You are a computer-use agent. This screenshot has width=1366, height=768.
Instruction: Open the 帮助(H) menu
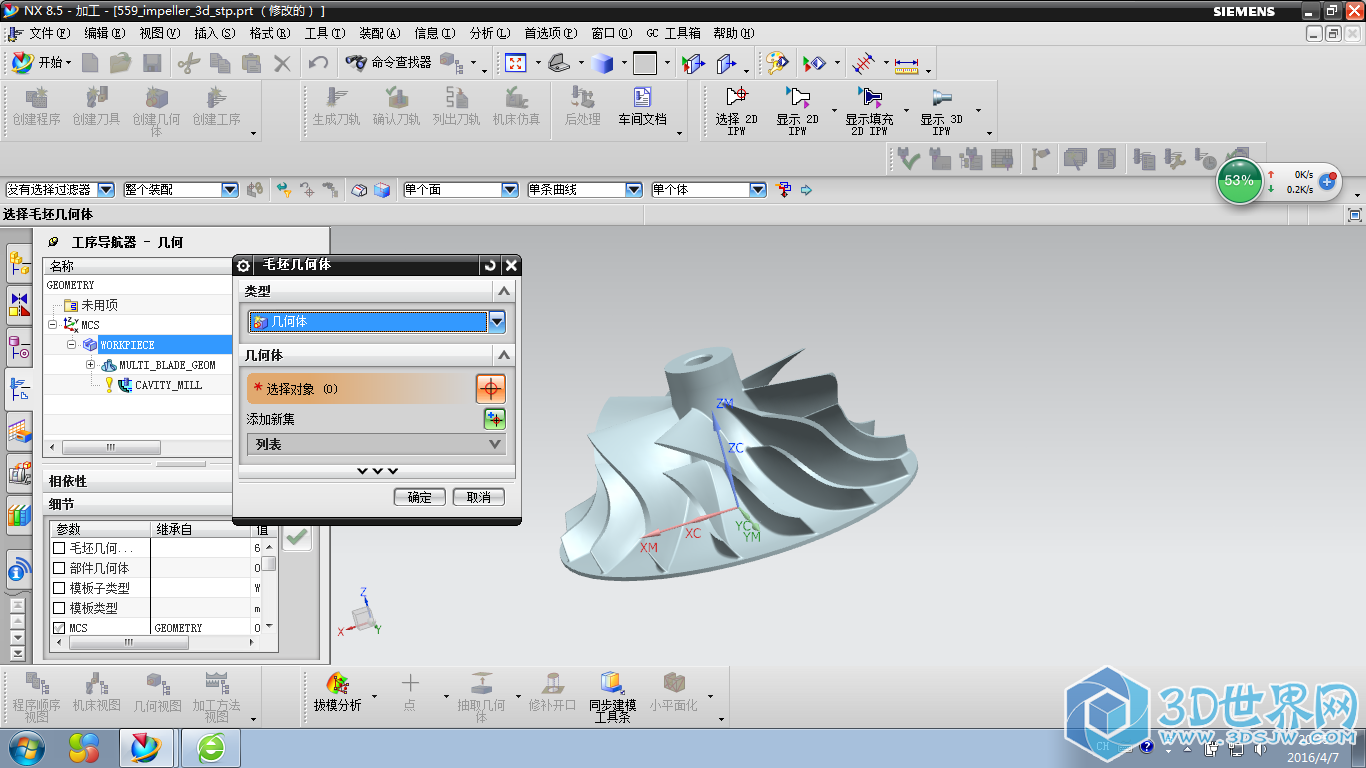click(734, 33)
